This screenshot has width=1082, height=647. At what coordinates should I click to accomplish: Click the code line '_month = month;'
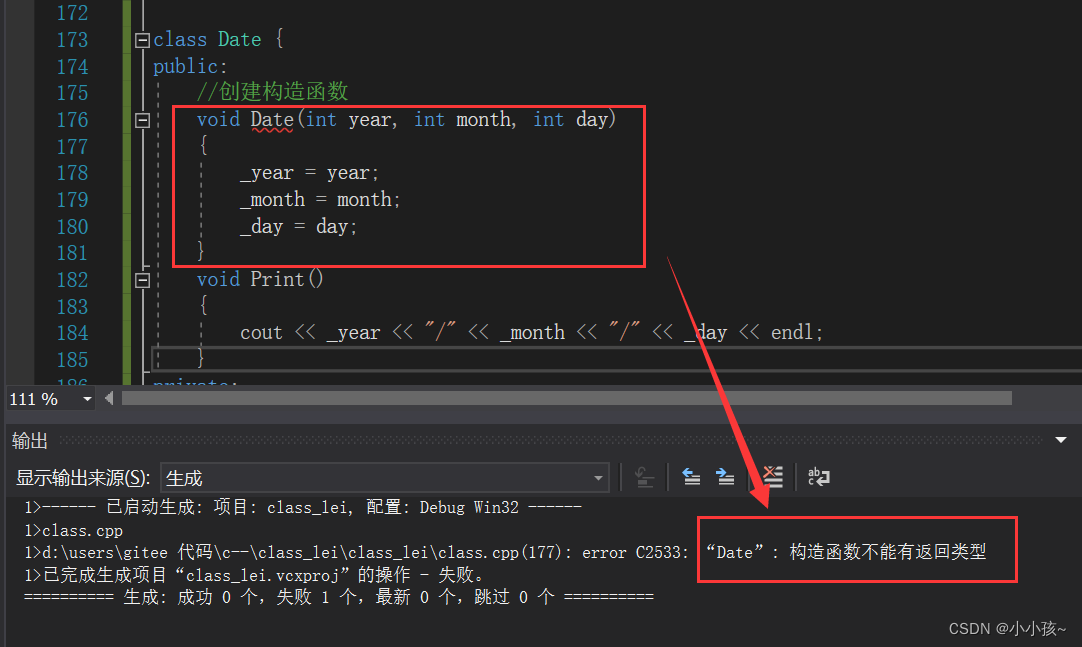point(320,200)
